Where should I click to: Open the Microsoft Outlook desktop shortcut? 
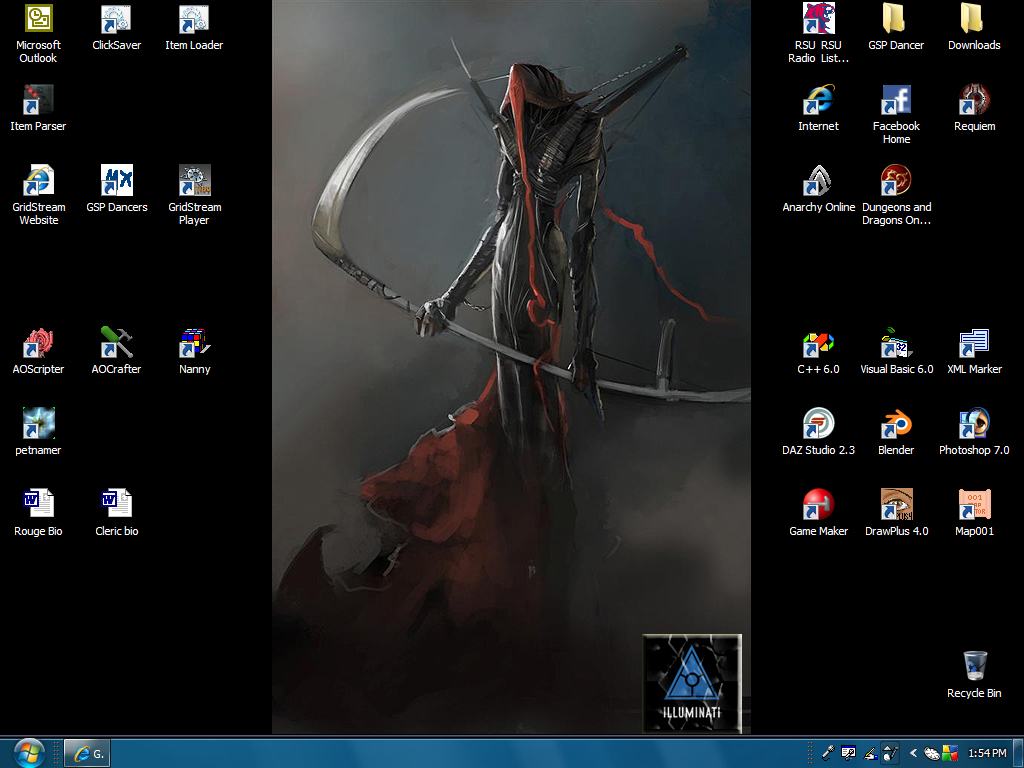tap(38, 19)
